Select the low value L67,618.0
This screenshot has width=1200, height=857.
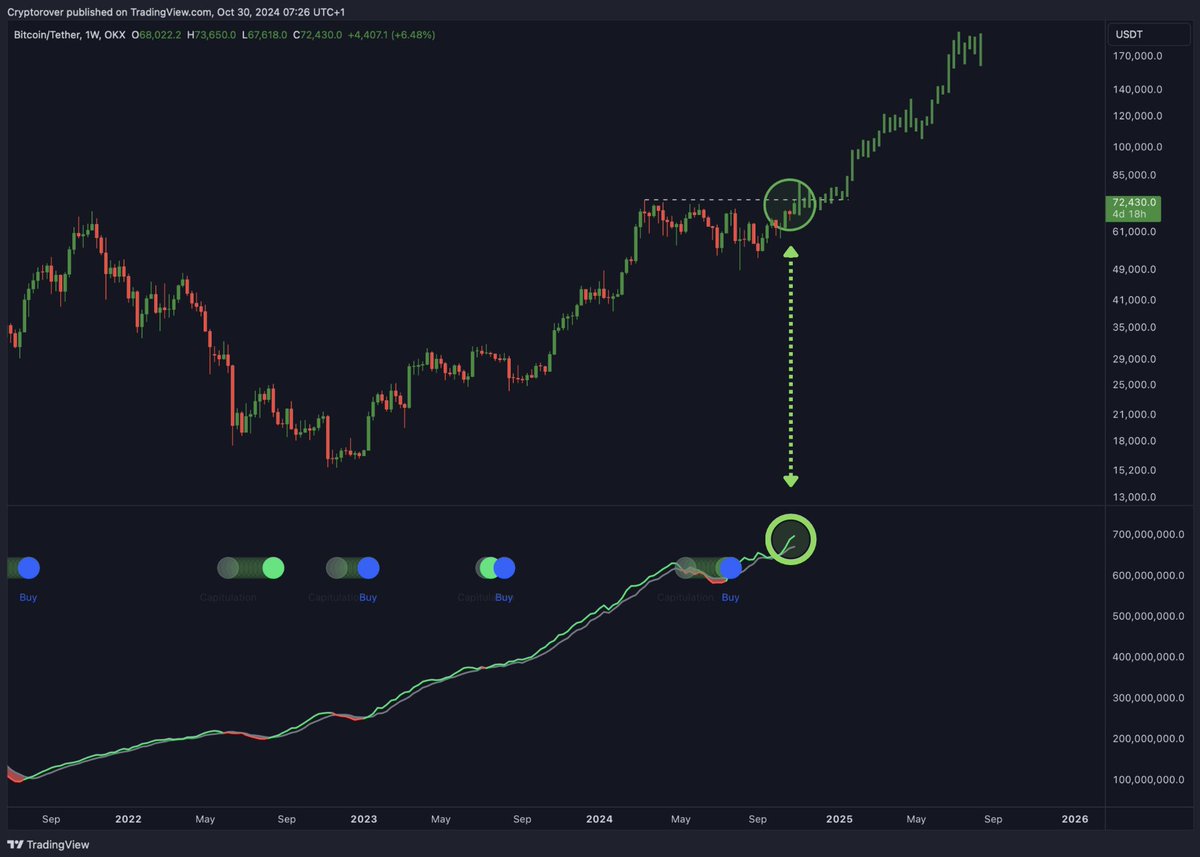point(264,35)
